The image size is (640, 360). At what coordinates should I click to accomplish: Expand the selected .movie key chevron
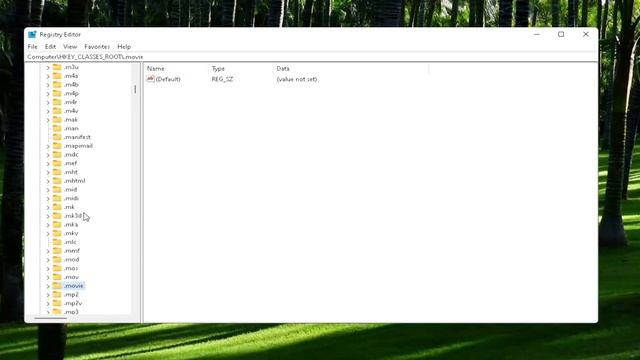[x=48, y=286]
